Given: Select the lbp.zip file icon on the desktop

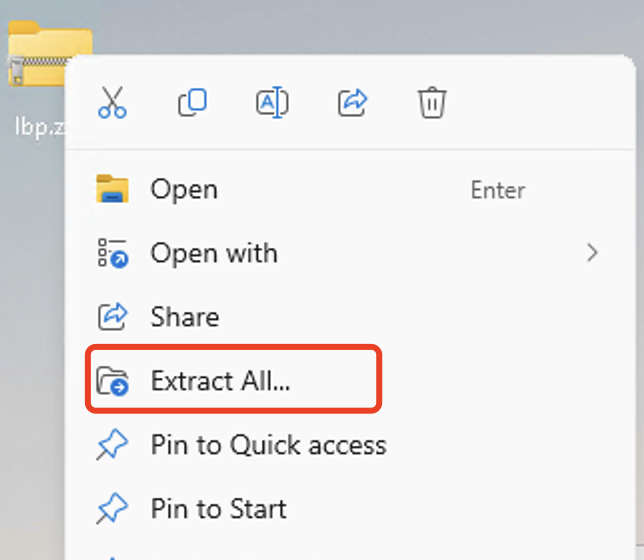Looking at the screenshot, I should [38, 60].
